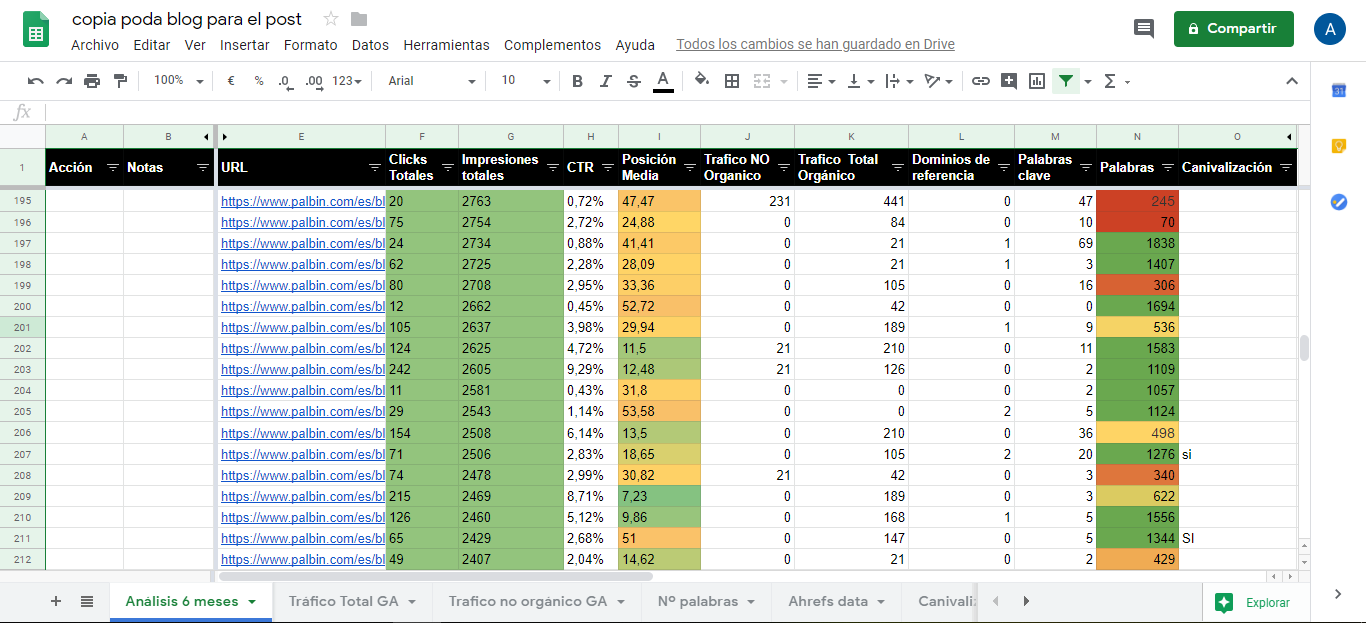Image resolution: width=1366 pixels, height=623 pixels.
Task: Open the Explorar button
Action: click(x=1255, y=602)
